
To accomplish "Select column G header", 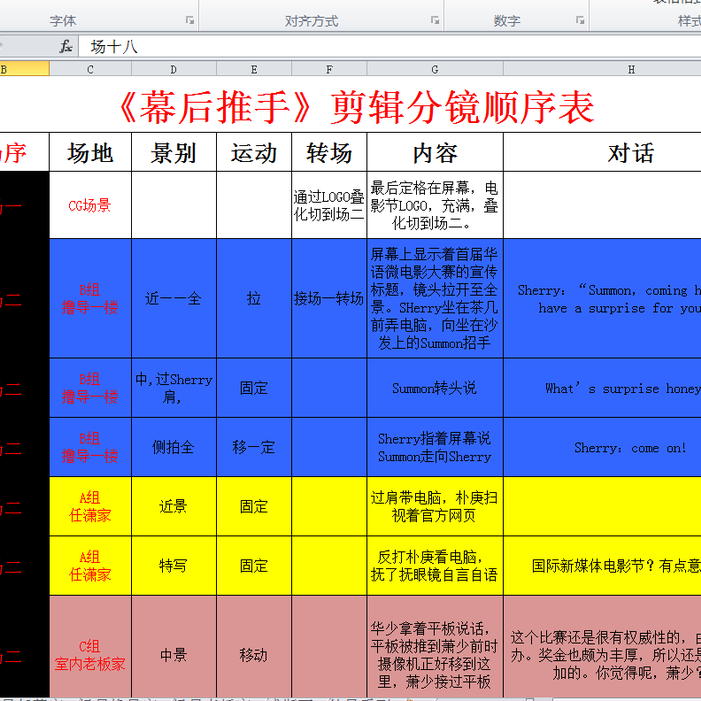I will click(x=435, y=69).
